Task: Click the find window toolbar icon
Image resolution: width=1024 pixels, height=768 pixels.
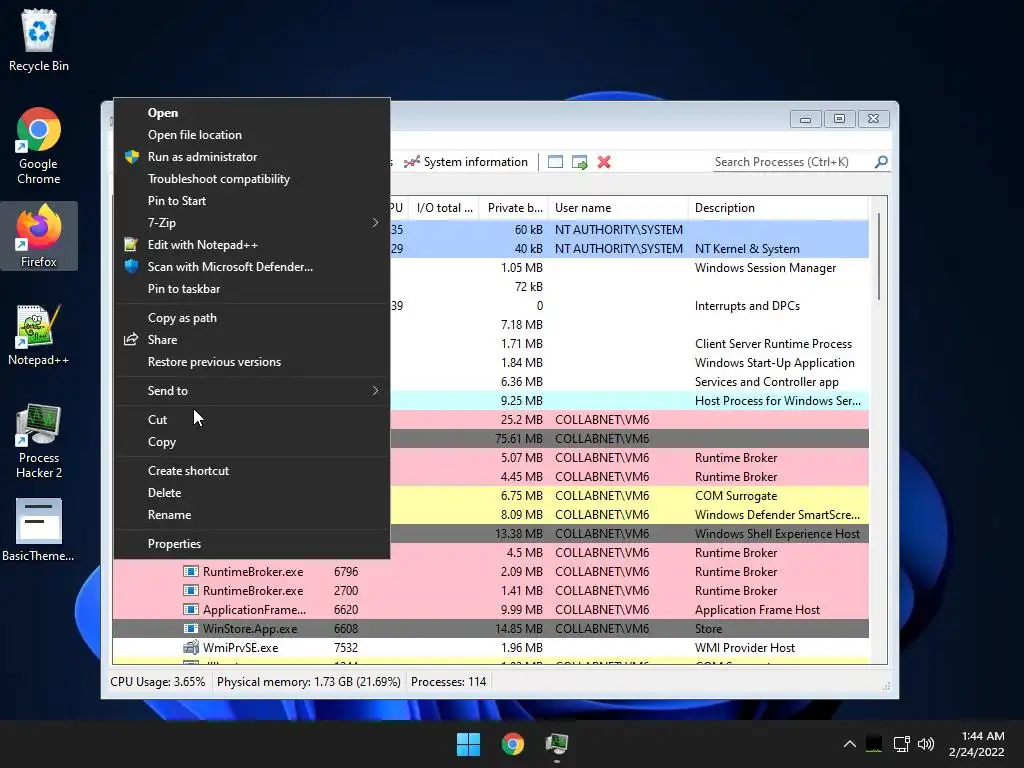Action: click(x=555, y=162)
